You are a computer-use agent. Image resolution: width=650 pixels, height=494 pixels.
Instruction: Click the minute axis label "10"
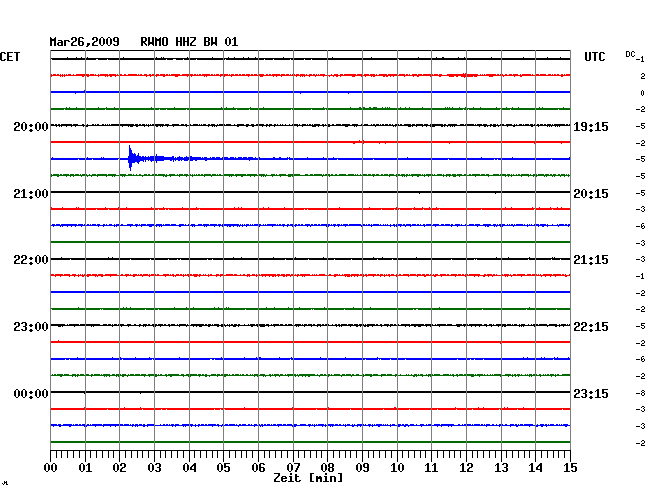397,468
